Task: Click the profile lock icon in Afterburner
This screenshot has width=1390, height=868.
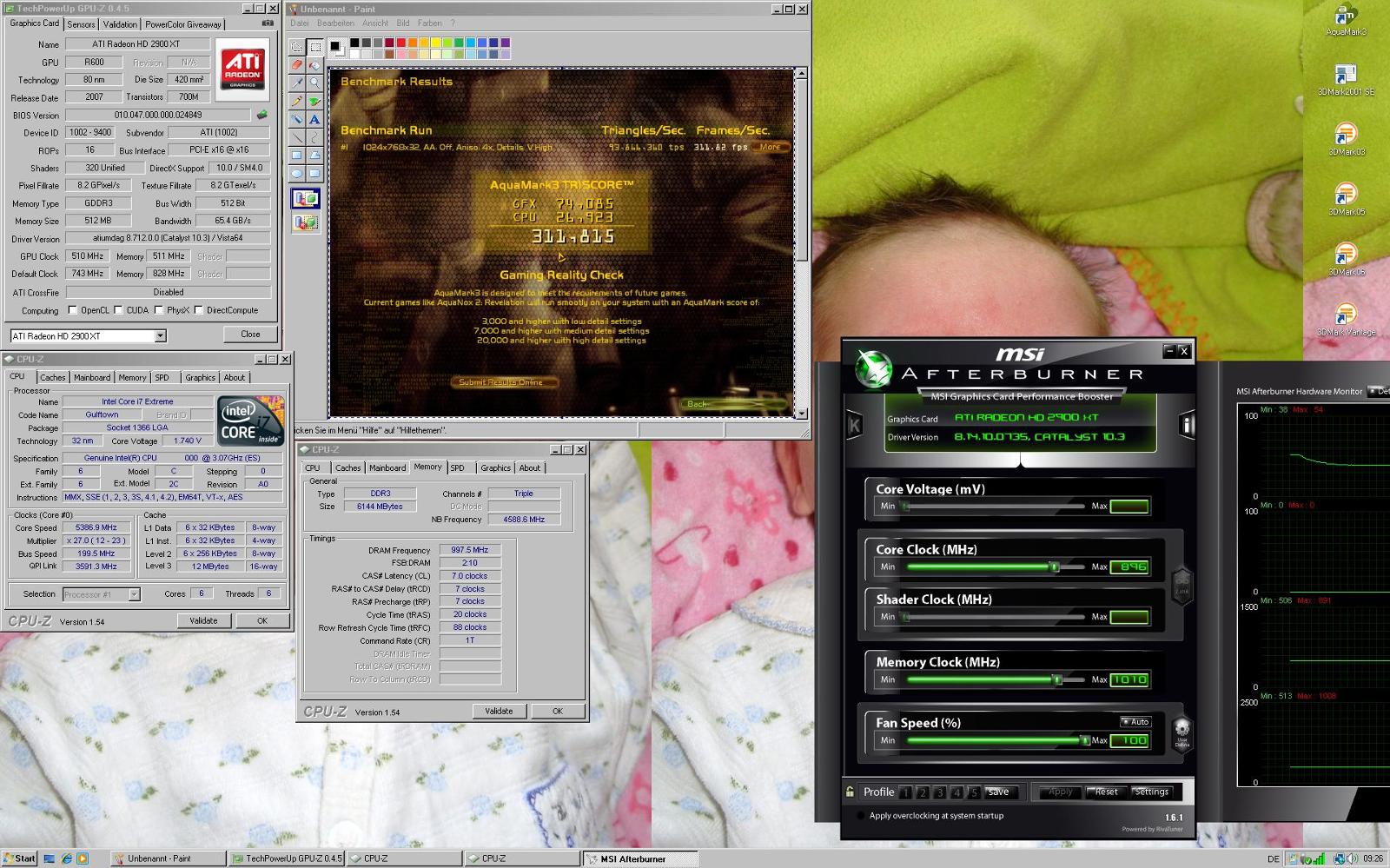Action: pyautogui.click(x=850, y=792)
